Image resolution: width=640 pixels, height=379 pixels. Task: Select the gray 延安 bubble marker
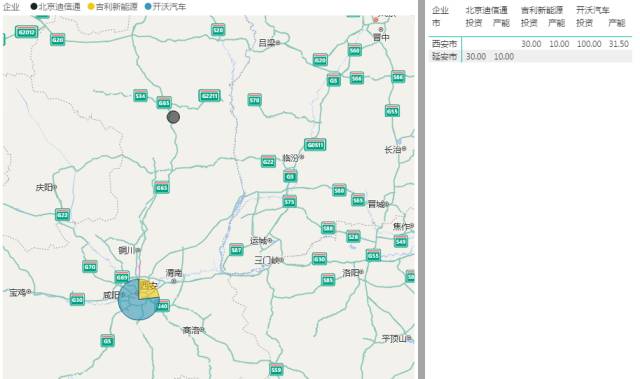tap(173, 117)
